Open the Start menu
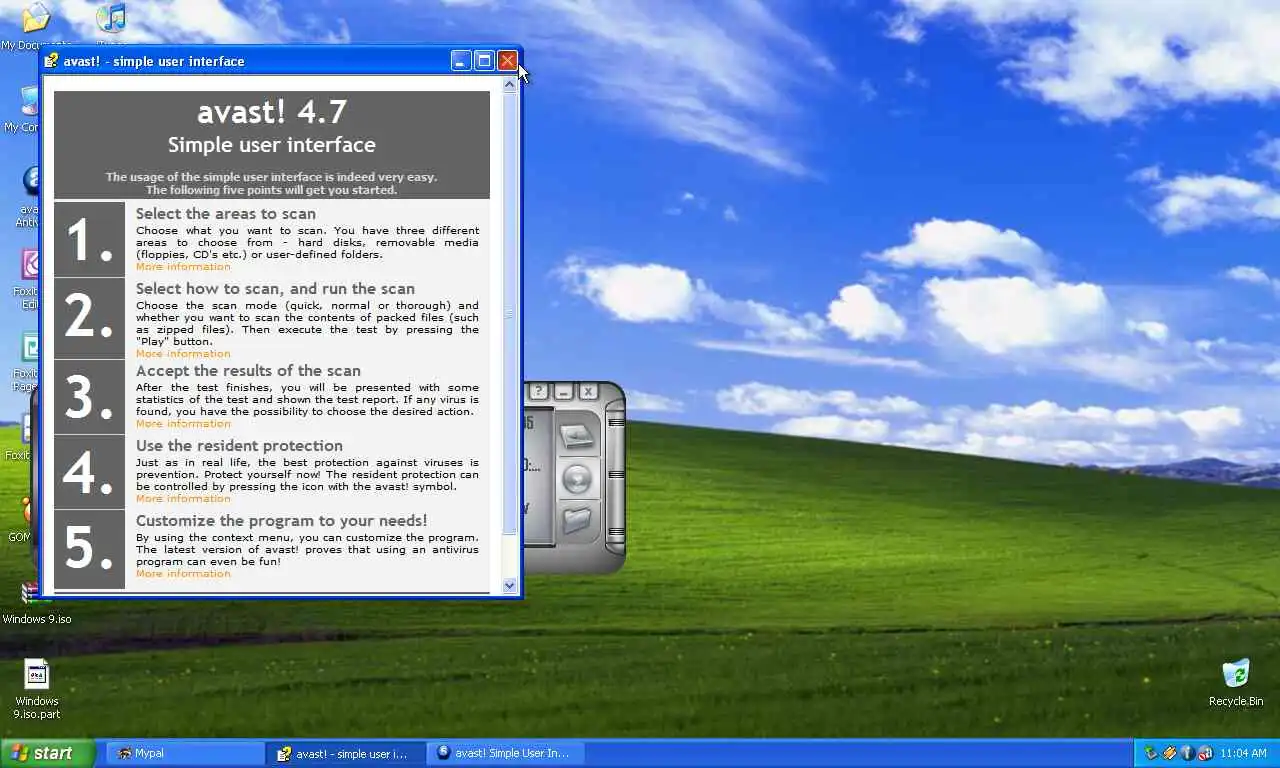 (x=47, y=753)
